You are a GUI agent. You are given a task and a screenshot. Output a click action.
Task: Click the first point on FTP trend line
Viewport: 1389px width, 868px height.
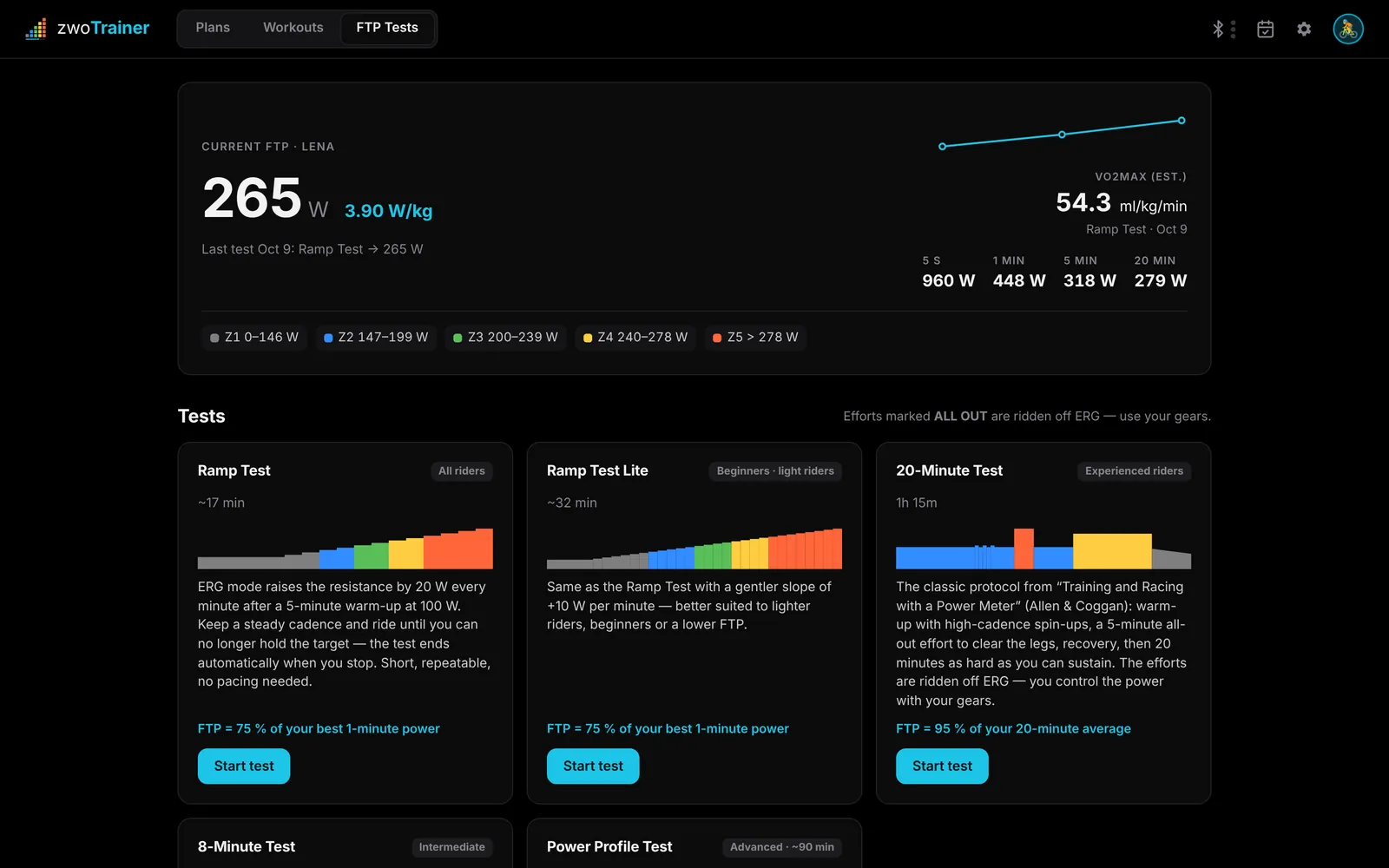pos(943,147)
